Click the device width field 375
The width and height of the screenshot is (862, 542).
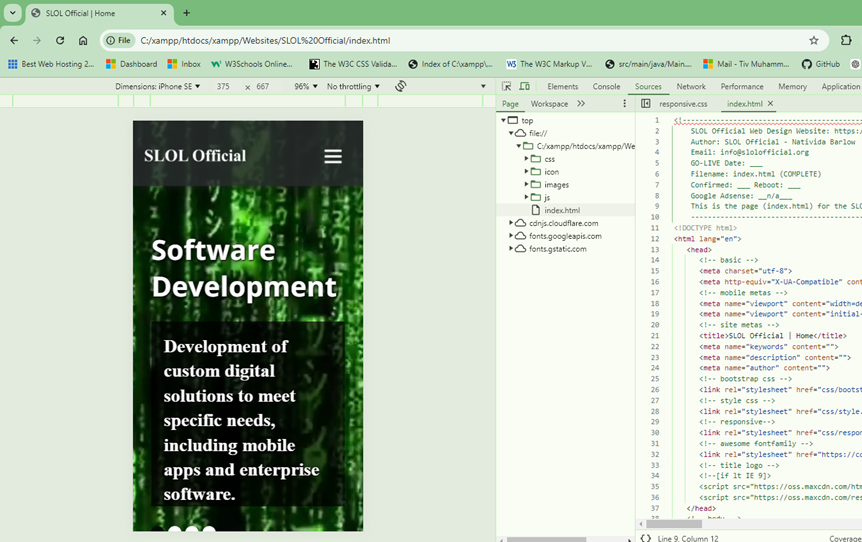coord(223,86)
